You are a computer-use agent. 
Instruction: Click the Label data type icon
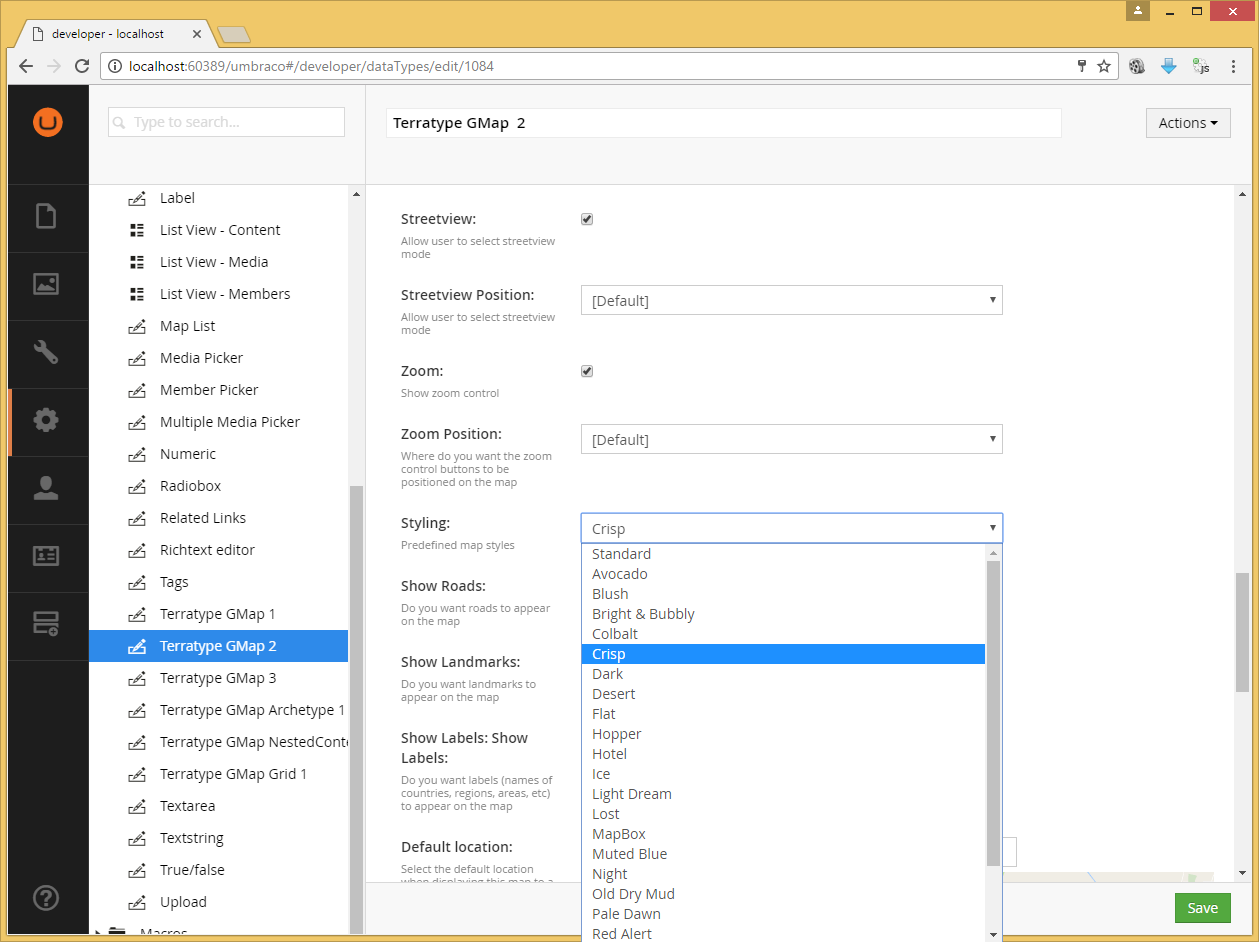click(x=137, y=198)
